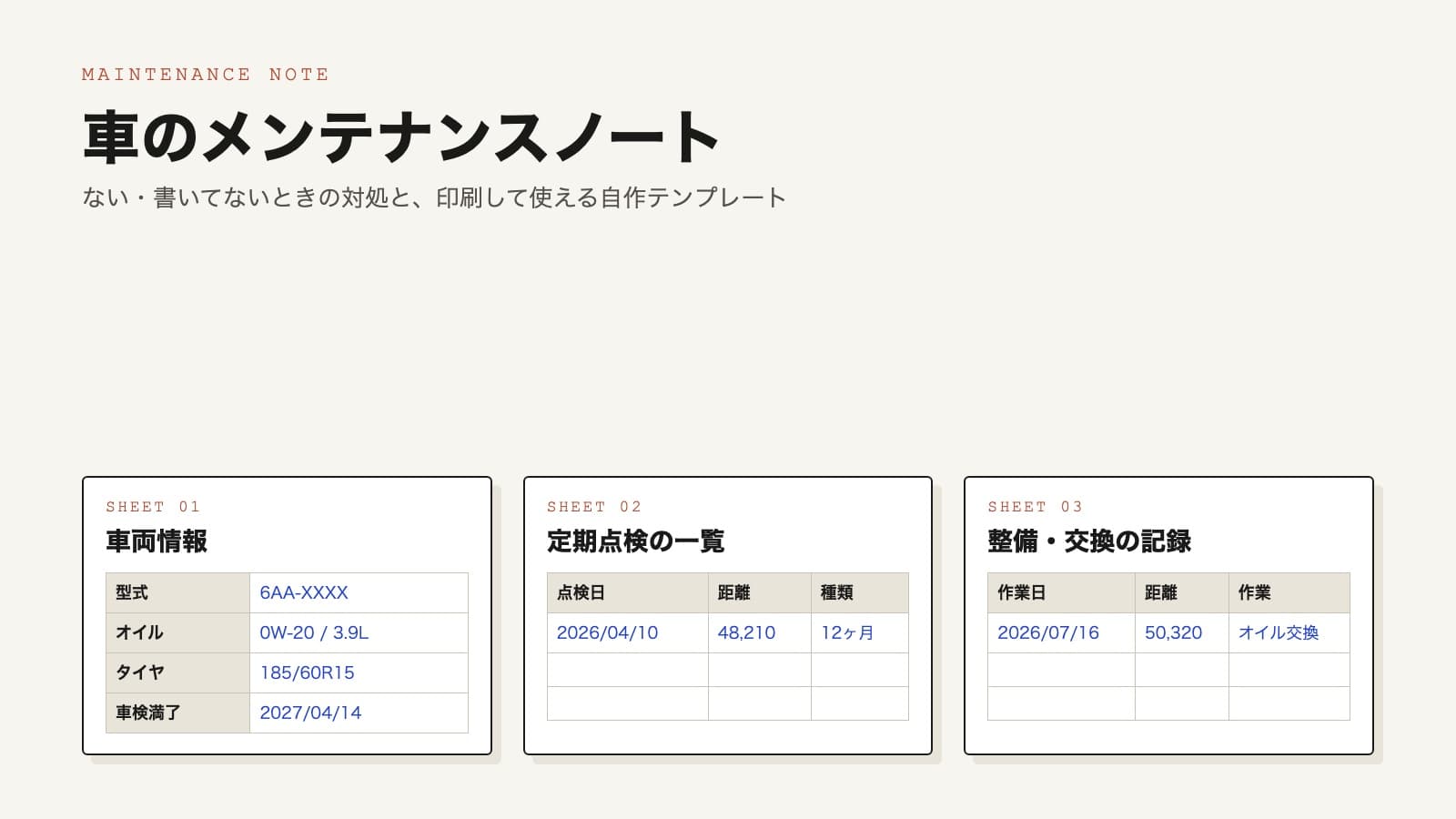Select the 185/60R15 tire value
The height and width of the screenshot is (819, 1456).
click(x=307, y=672)
